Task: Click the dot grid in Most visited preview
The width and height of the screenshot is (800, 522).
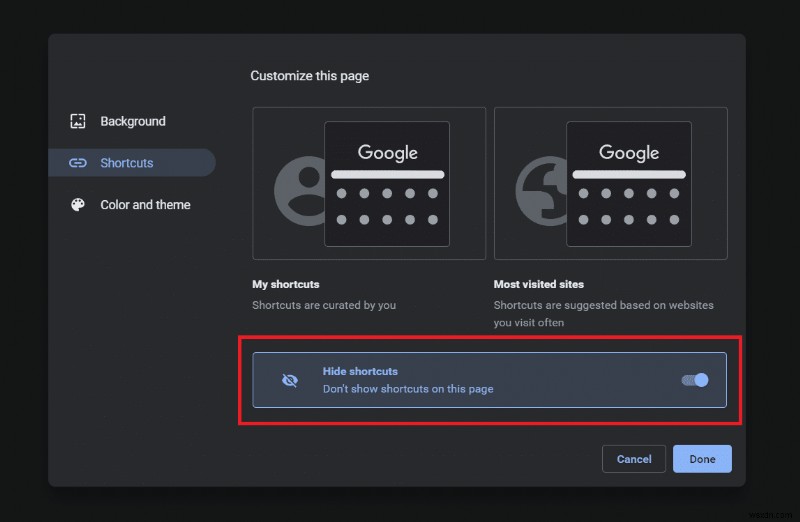Action: point(629,206)
